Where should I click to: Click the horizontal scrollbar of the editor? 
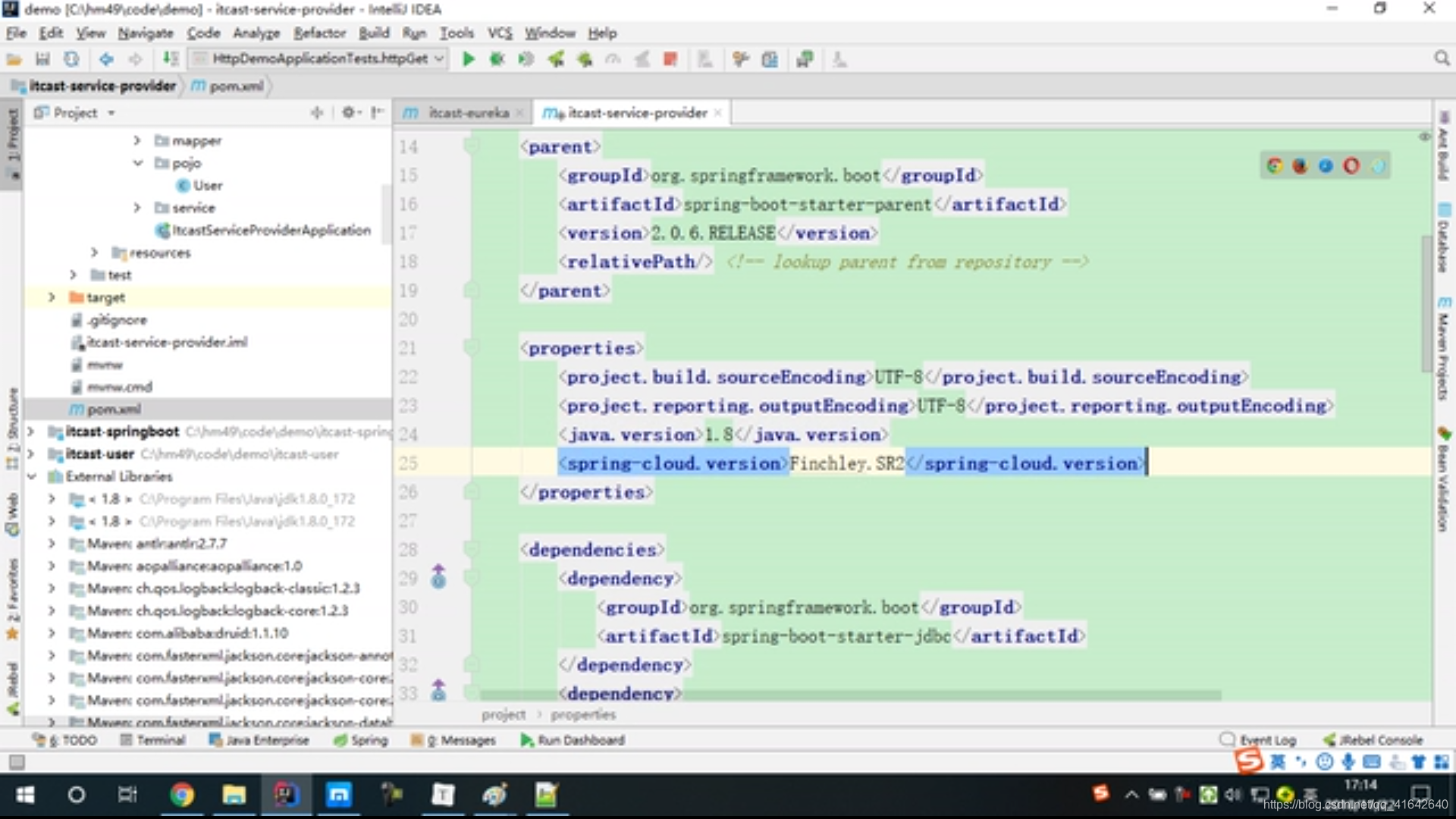coord(849,695)
